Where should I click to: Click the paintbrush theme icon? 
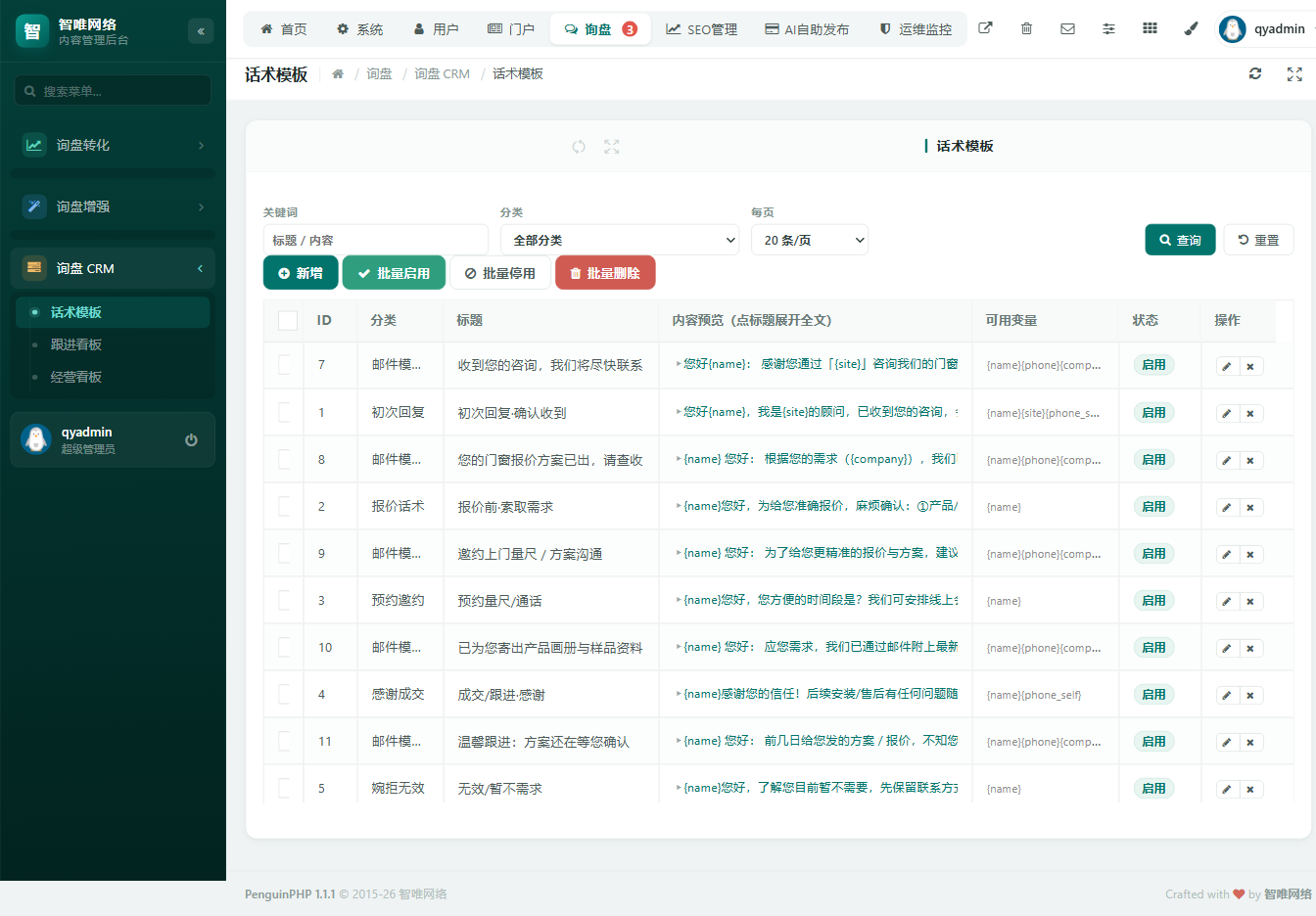tap(1191, 28)
